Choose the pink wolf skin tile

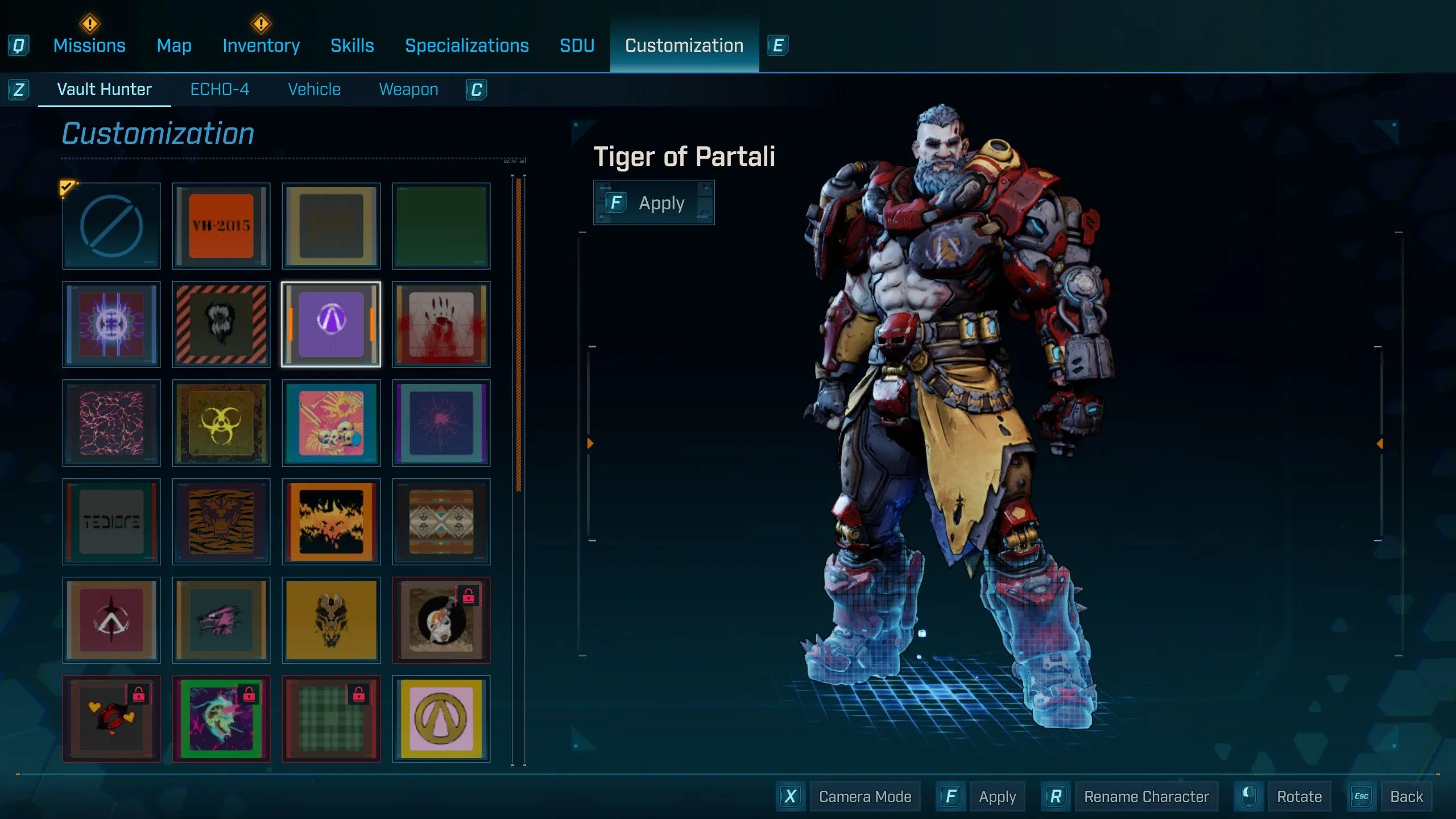click(221, 620)
